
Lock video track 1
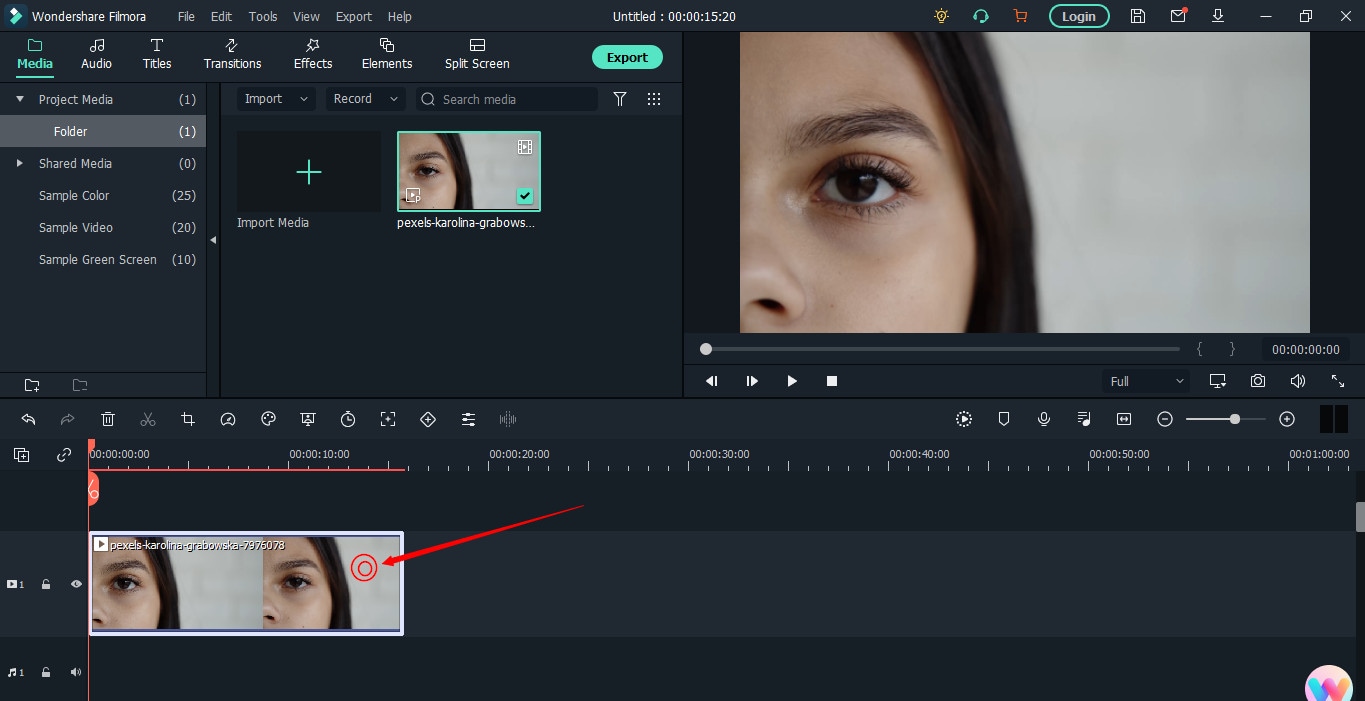tap(46, 584)
